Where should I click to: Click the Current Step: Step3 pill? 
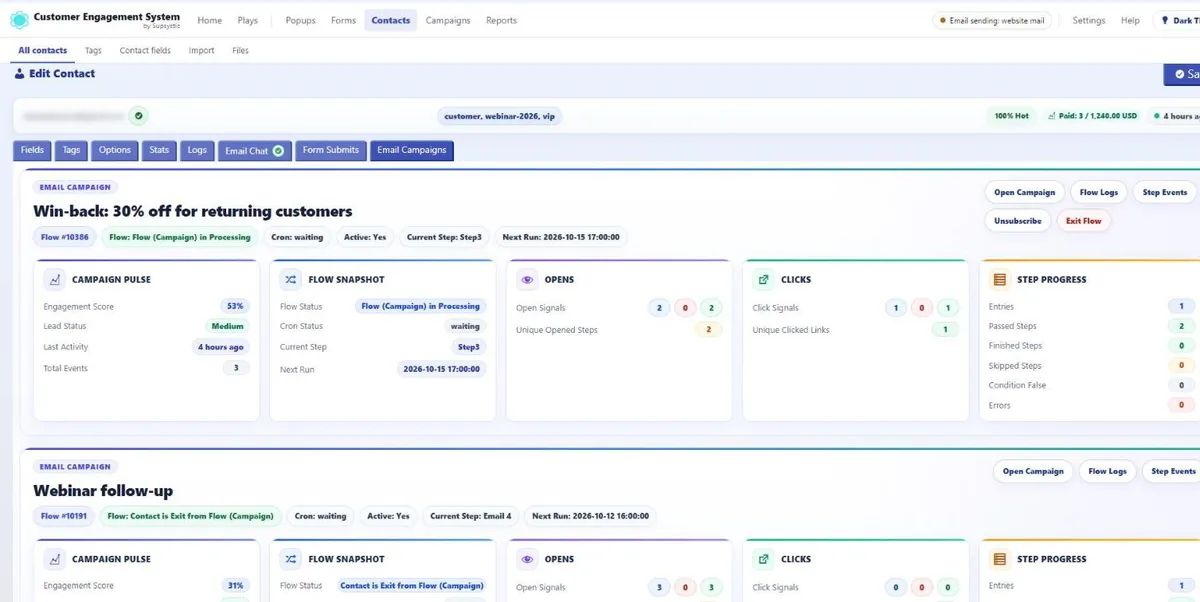(x=443, y=238)
